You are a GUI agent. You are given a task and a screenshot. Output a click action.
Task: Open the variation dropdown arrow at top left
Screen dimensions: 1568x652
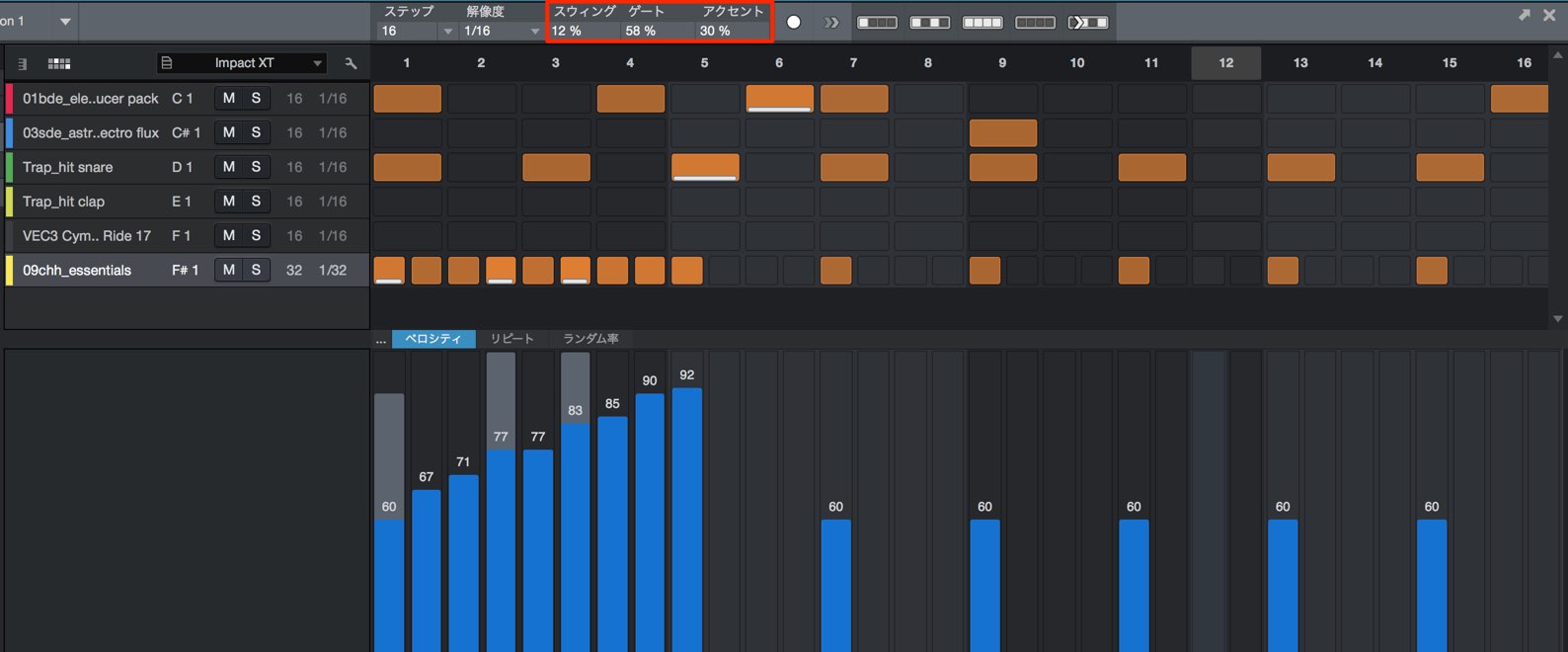point(65,22)
